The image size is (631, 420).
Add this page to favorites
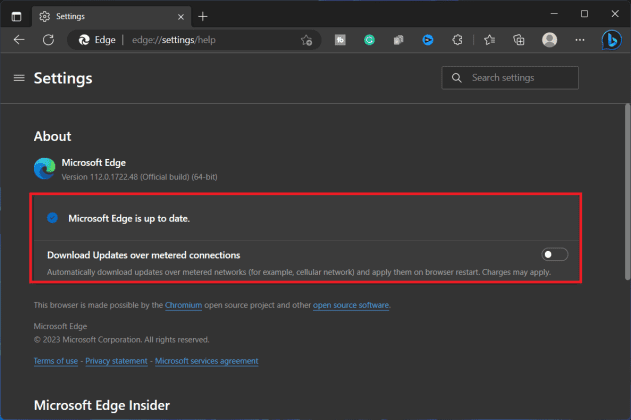point(307,40)
